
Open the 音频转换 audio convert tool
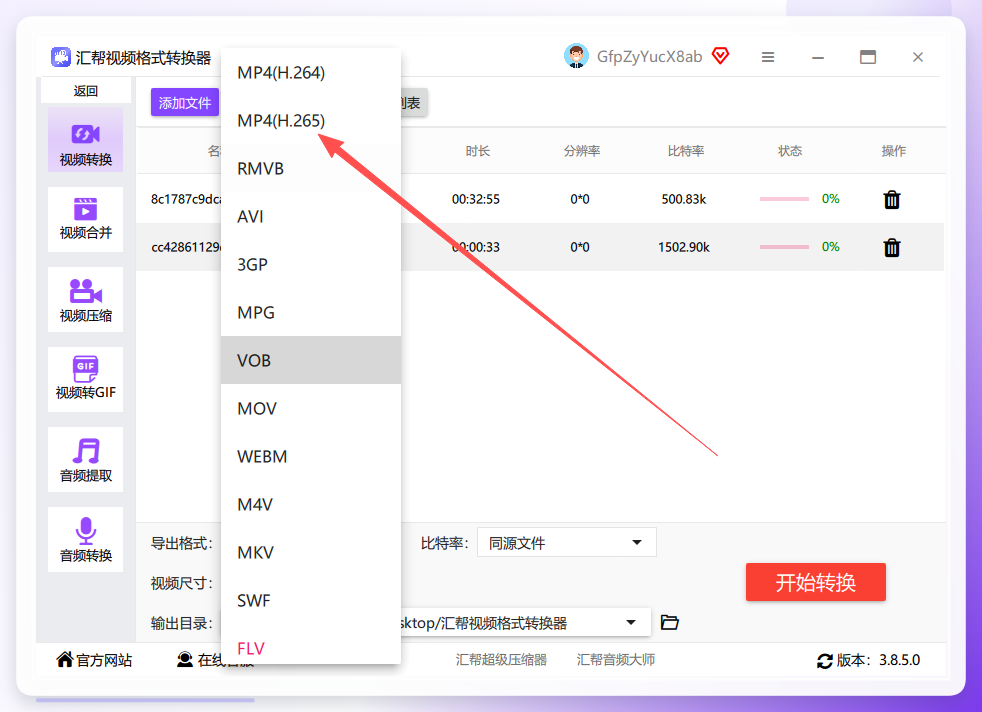tap(85, 540)
